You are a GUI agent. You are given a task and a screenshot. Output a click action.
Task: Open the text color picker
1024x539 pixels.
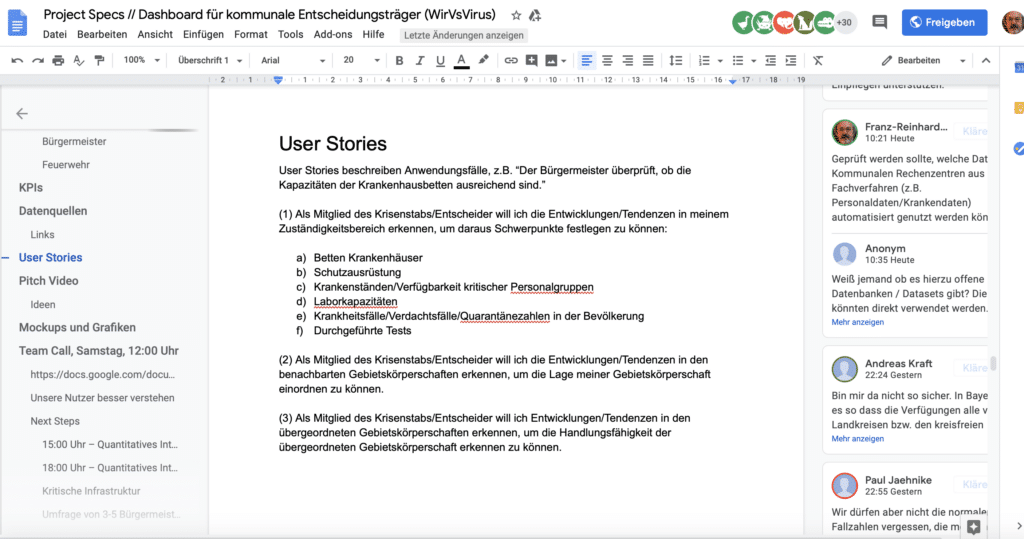[461, 61]
